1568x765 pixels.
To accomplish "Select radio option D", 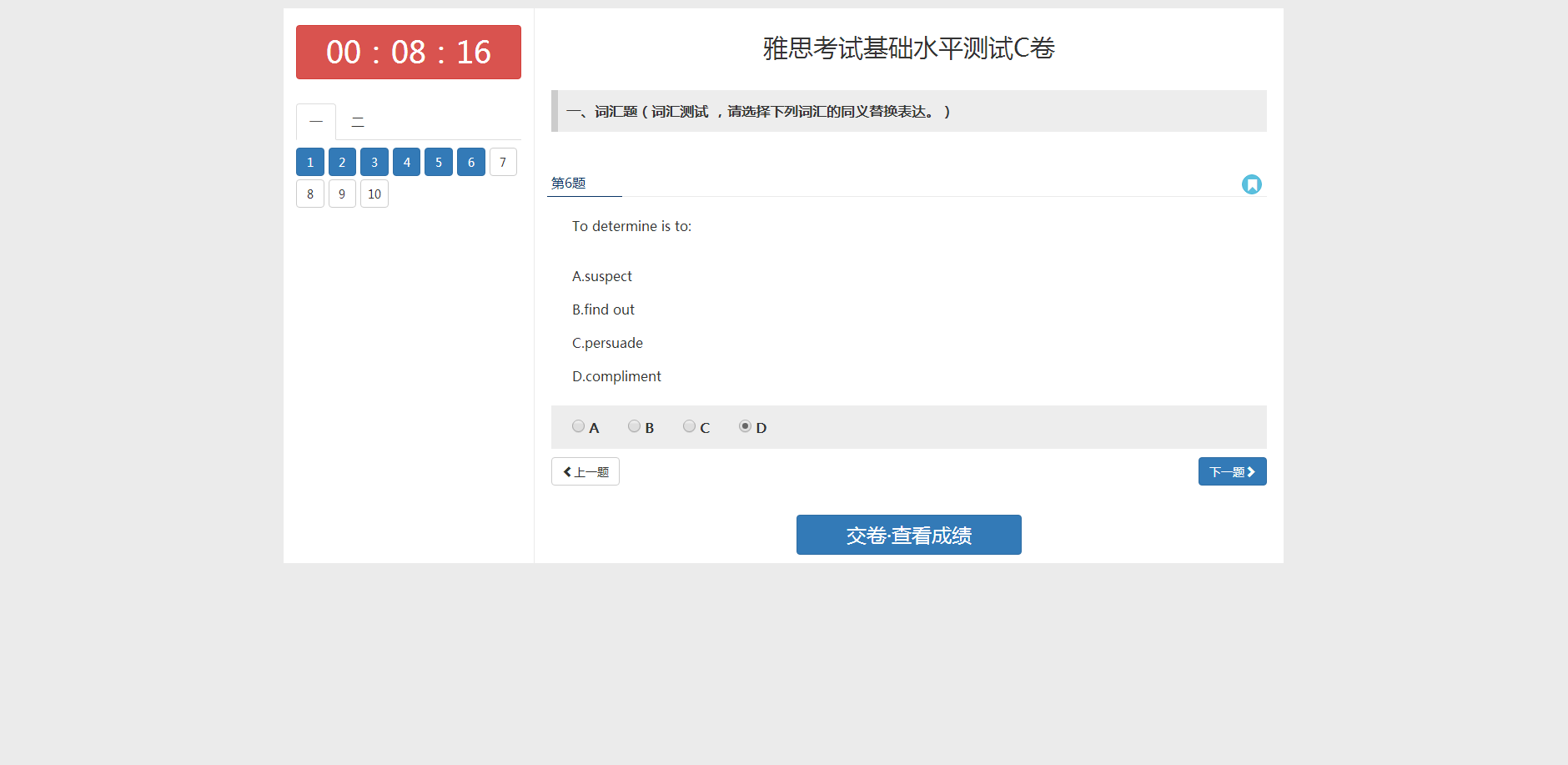I will 745,426.
